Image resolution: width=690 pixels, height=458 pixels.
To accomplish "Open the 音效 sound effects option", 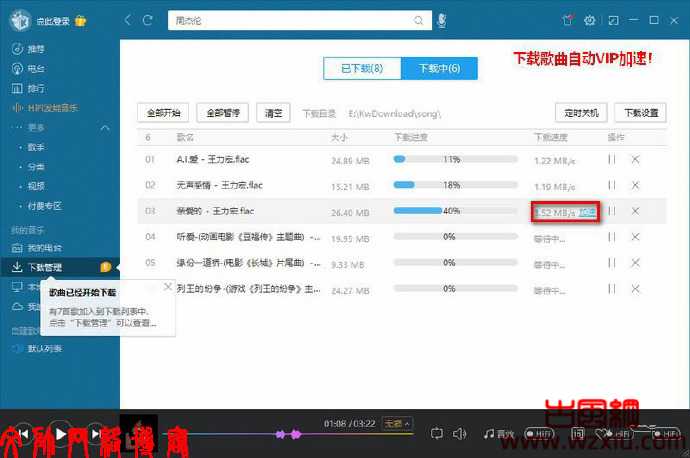I will click(499, 434).
